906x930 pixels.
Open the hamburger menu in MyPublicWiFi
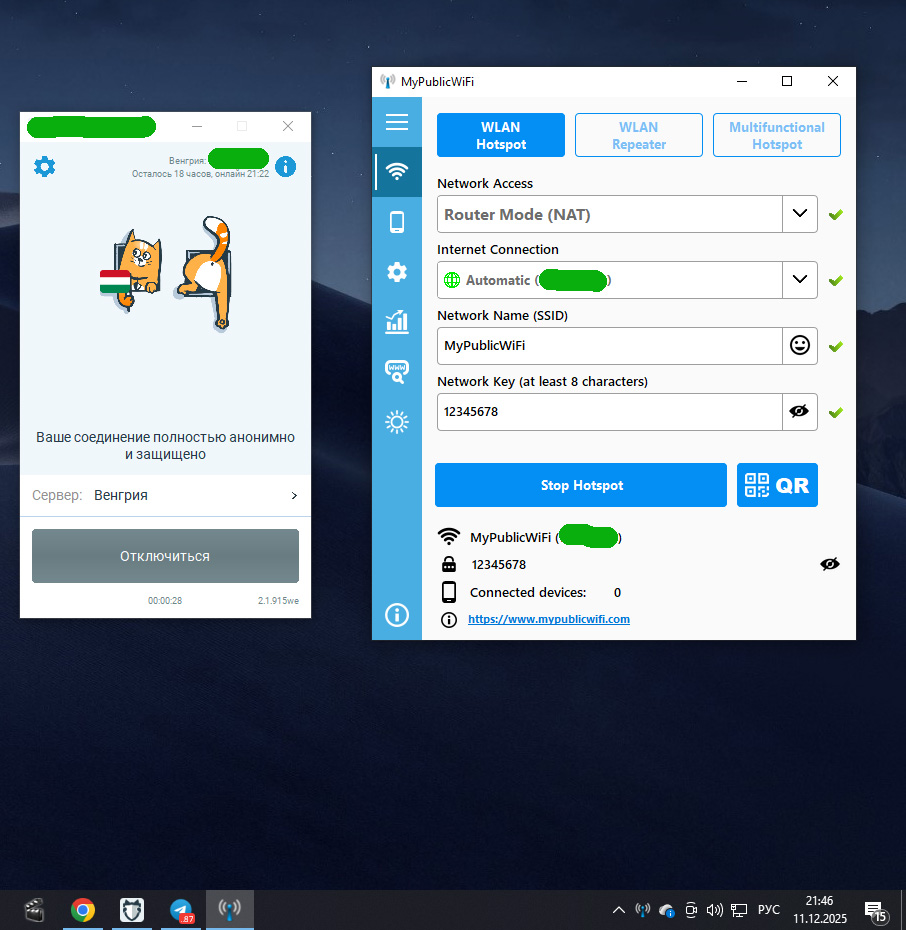(397, 122)
